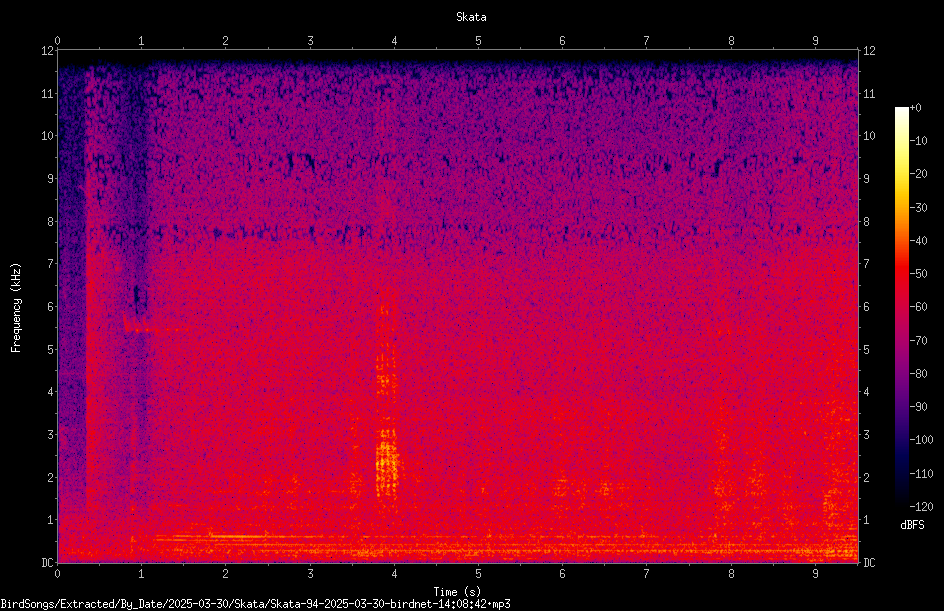Click the 5 second tick on the top time axis
The height and width of the screenshot is (611, 944).
pos(478,41)
